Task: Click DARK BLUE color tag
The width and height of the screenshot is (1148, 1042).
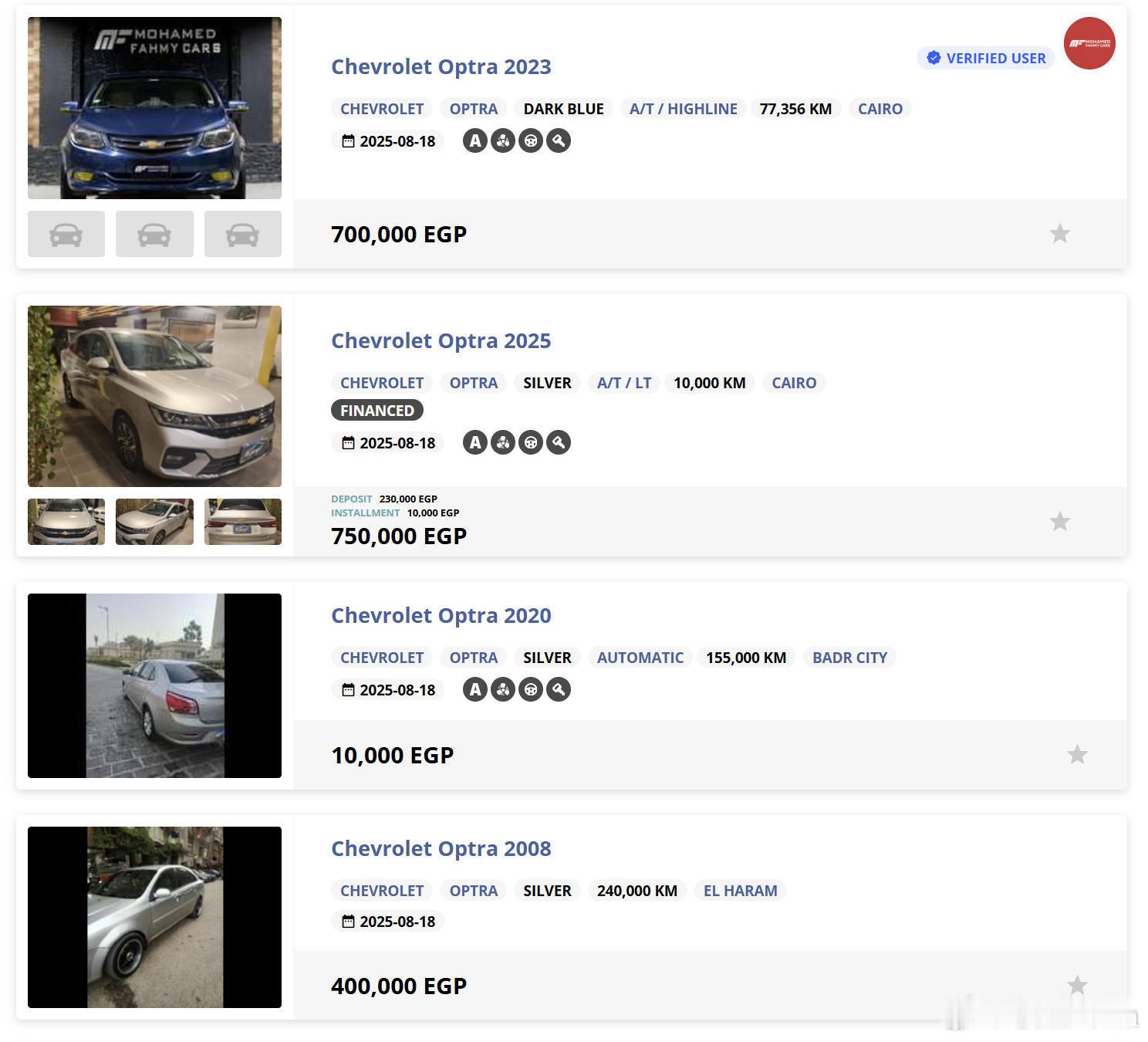Action: pyautogui.click(x=564, y=109)
